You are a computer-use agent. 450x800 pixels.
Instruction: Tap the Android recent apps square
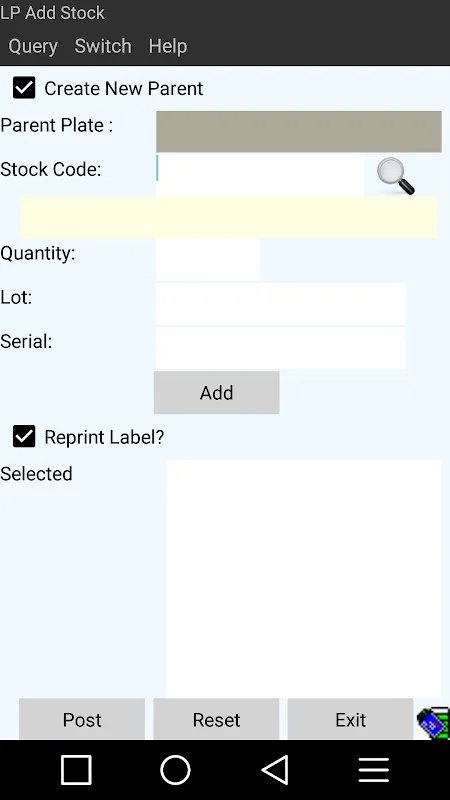76,769
